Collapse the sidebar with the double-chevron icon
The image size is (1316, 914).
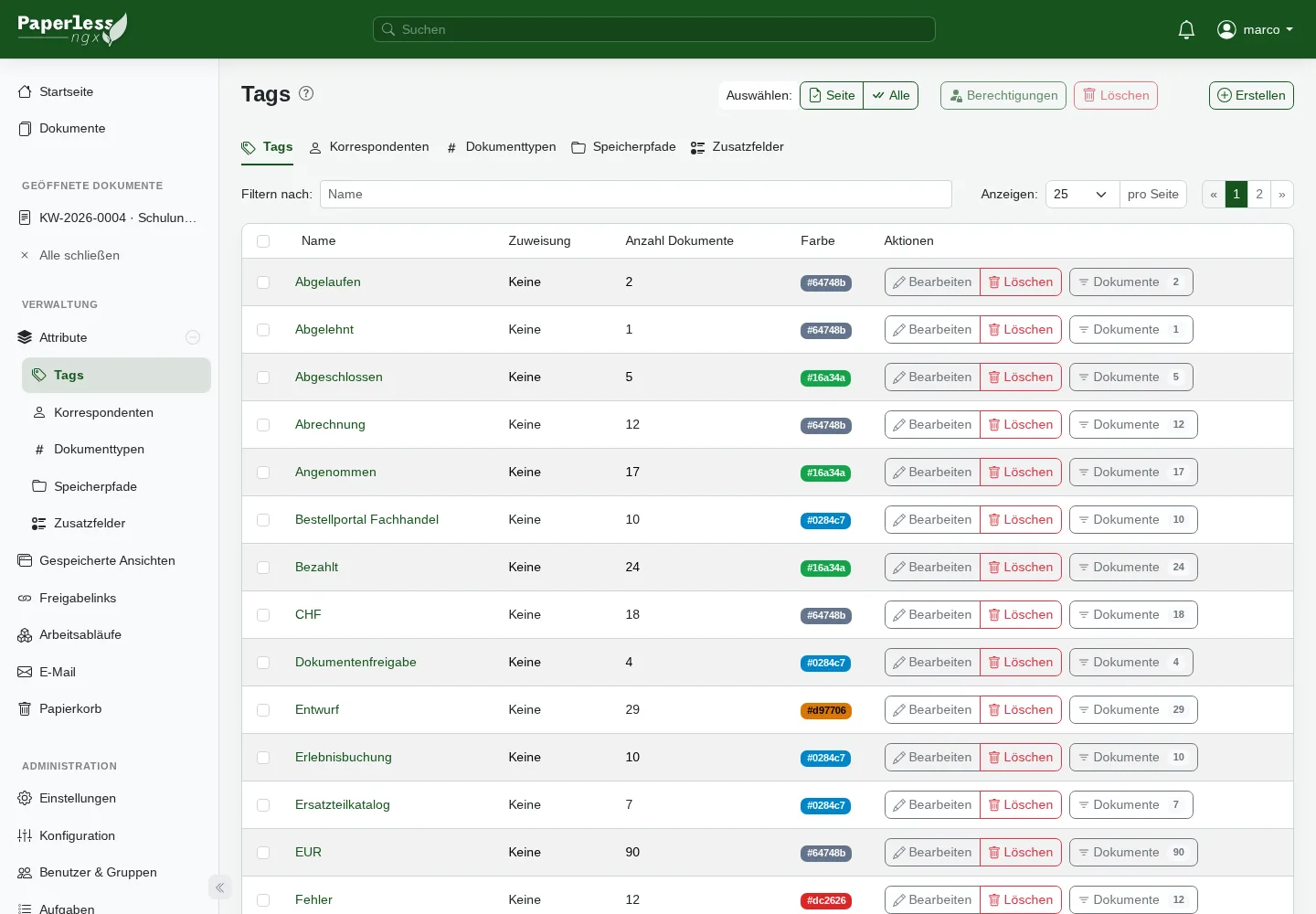point(219,887)
